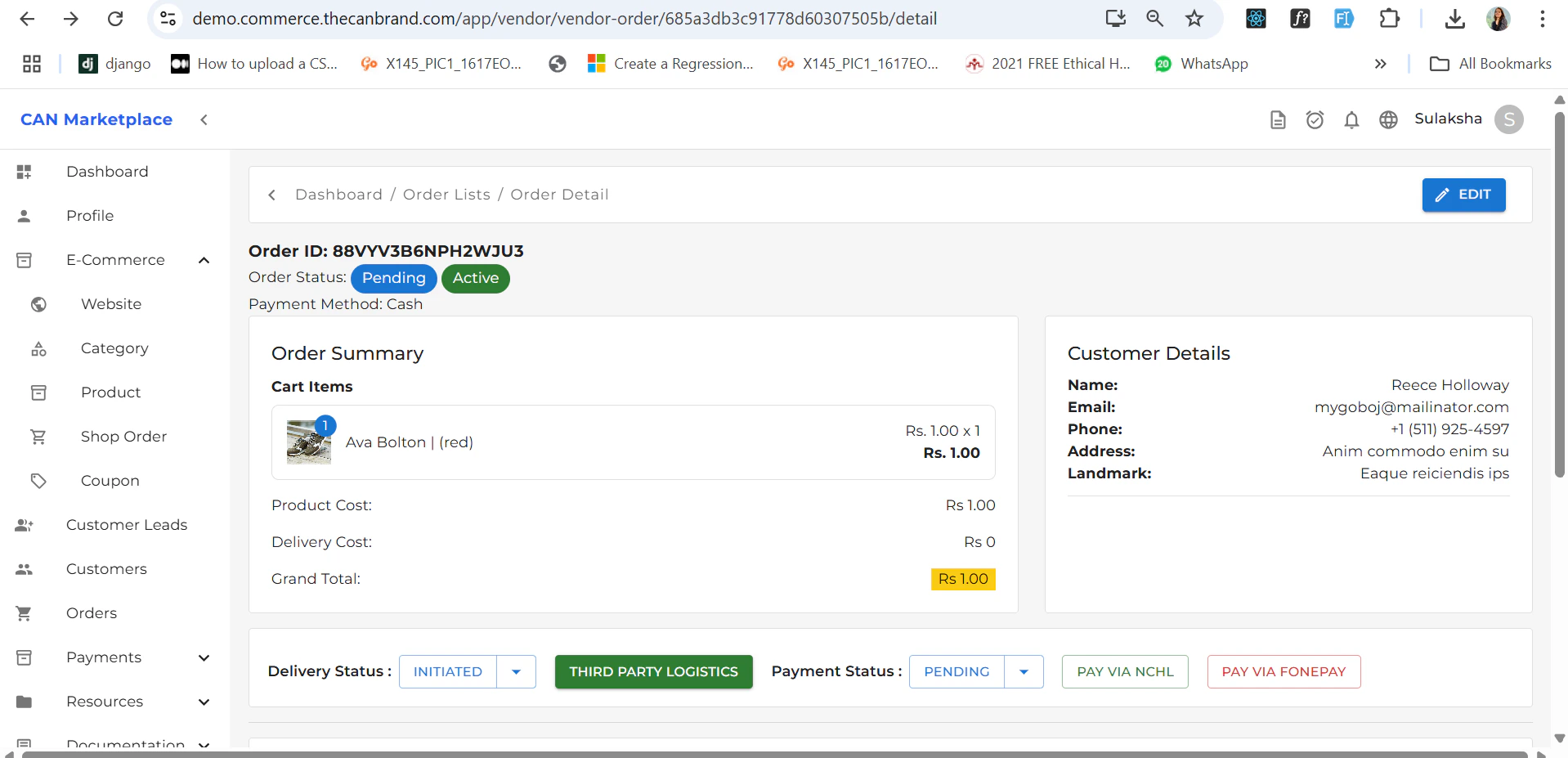Open Category under E-Commerce

click(x=114, y=348)
